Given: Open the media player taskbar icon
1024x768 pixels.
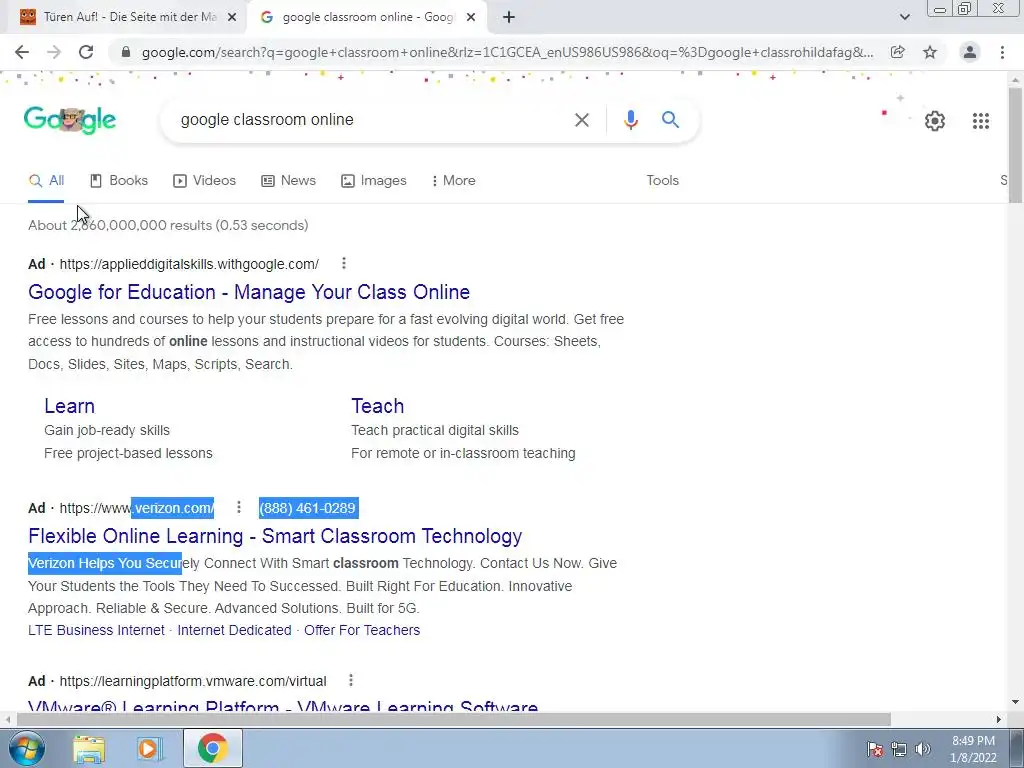Looking at the screenshot, I should [x=149, y=749].
